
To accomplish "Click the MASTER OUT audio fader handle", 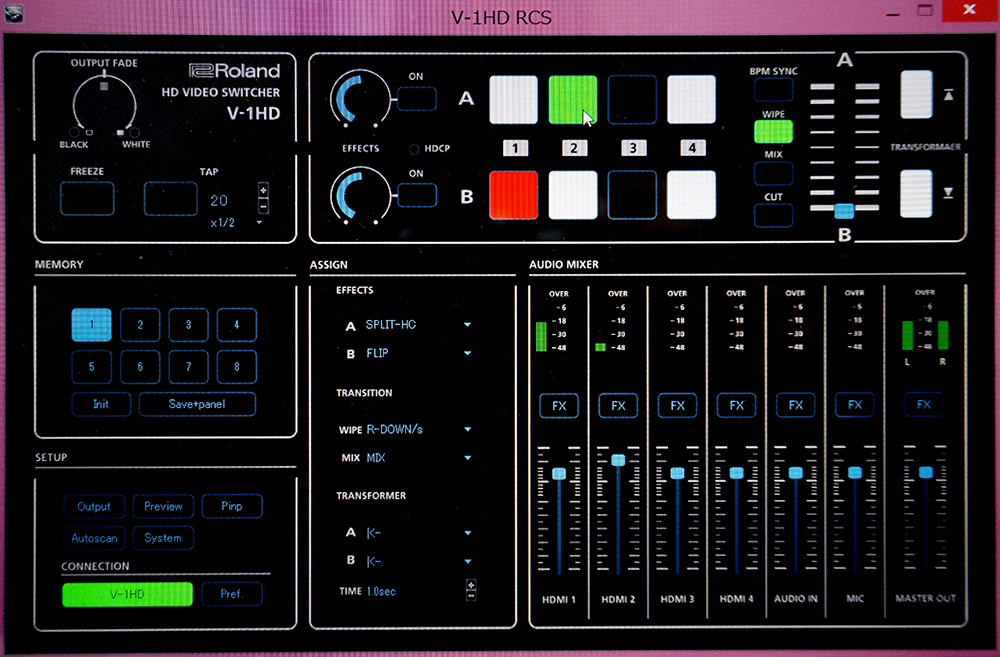I will tap(925, 472).
